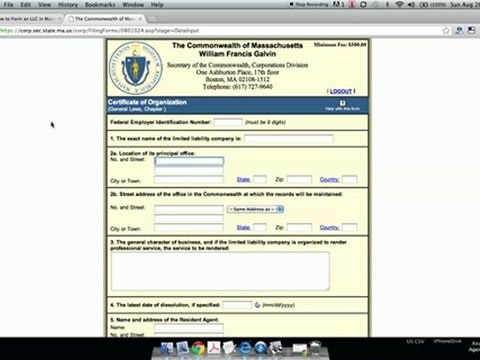Image resolution: width=480 pixels, height=360 pixels.
Task: Click the Country link in section 2b
Action: point(329,227)
